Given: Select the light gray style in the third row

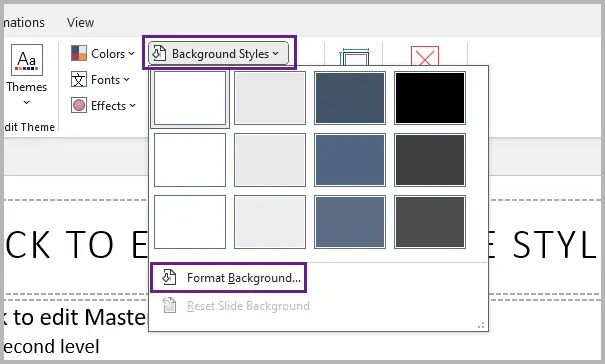Looking at the screenshot, I should 270,222.
